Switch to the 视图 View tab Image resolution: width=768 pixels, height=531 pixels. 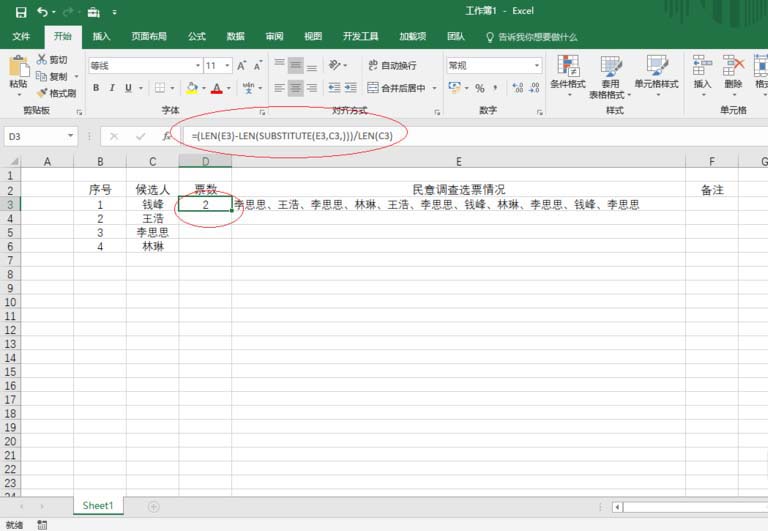pos(313,36)
